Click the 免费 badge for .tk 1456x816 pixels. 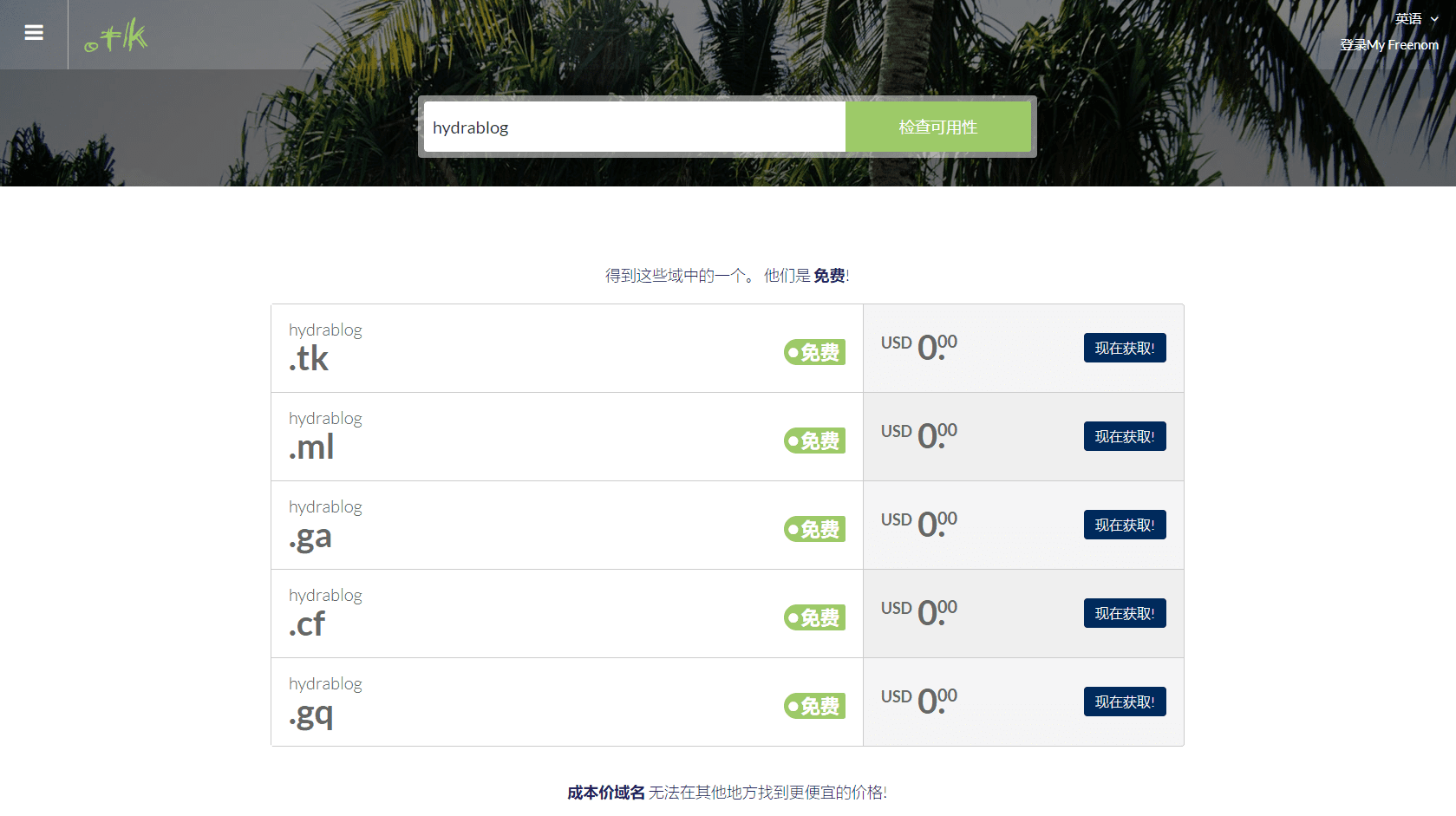tap(814, 353)
